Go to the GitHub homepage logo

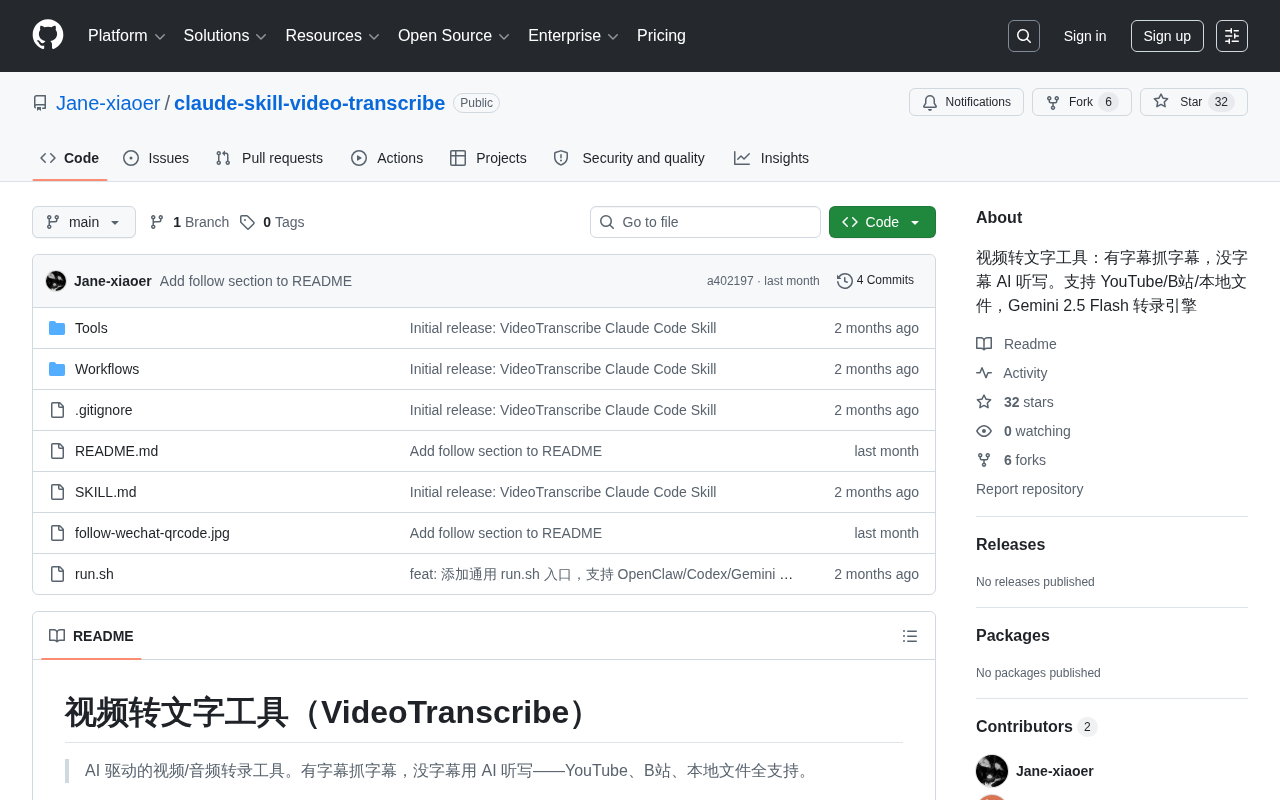[x=48, y=35]
